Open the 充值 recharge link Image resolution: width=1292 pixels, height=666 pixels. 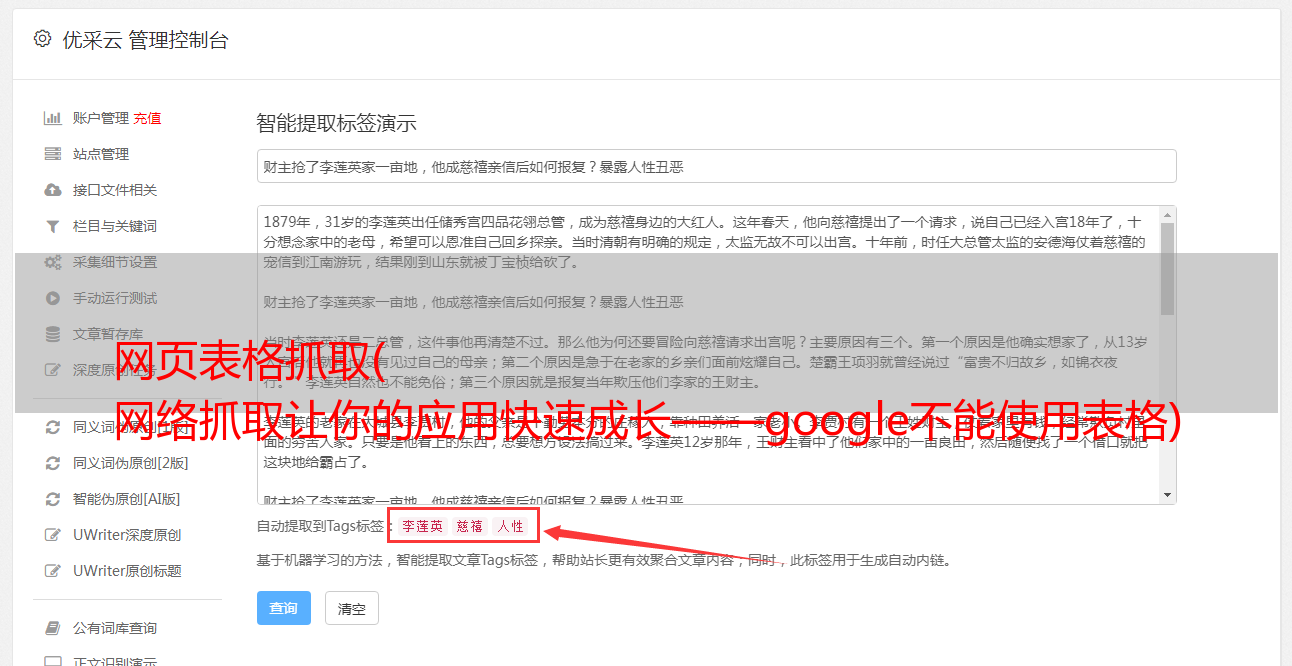(147, 118)
